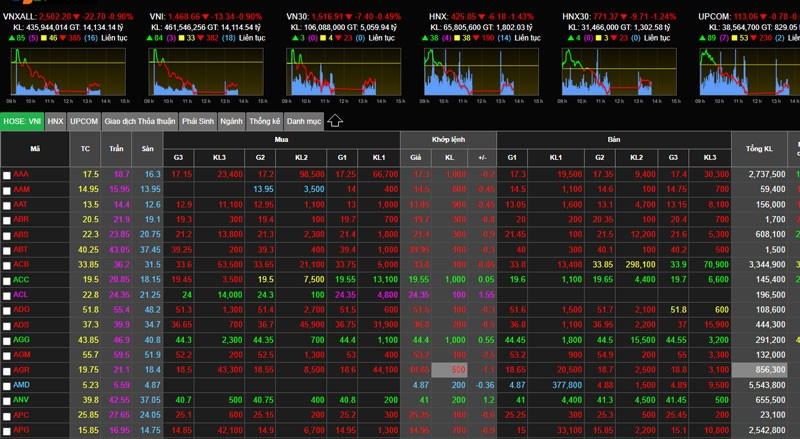The image size is (800, 439).
Task: Click the +/- column header
Action: click(x=482, y=158)
